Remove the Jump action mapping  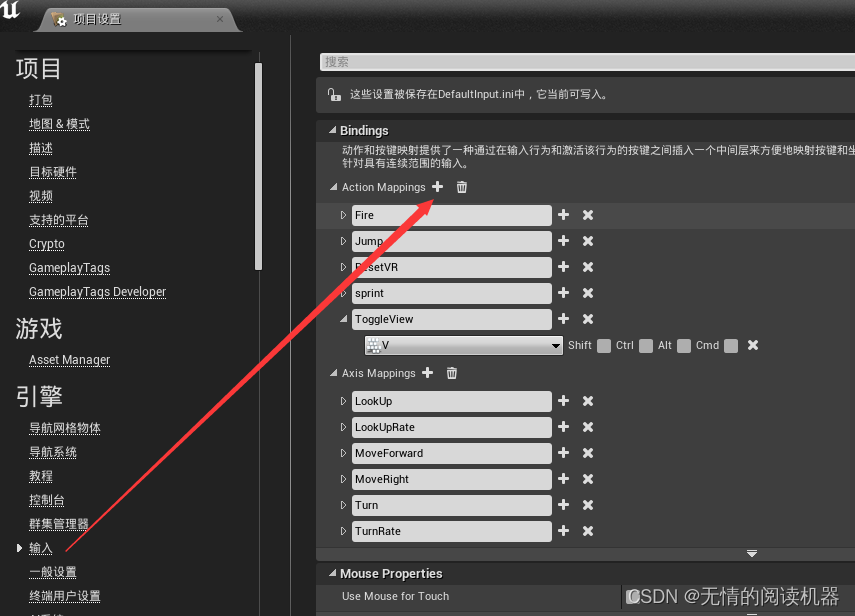587,240
